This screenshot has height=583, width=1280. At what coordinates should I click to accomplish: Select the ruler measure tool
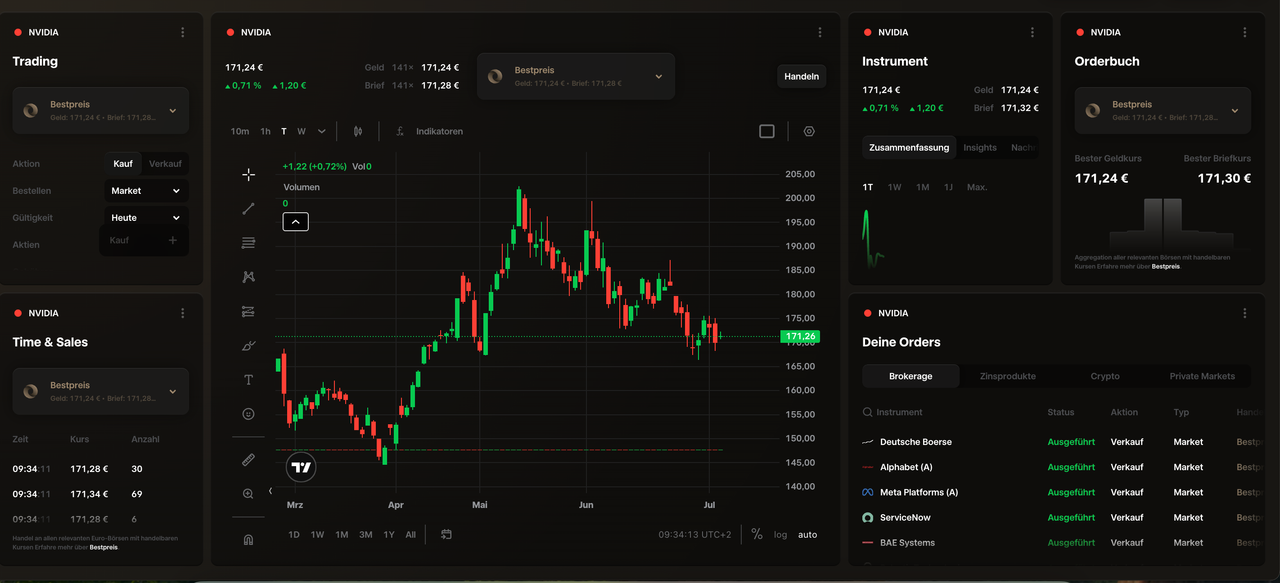(248, 460)
